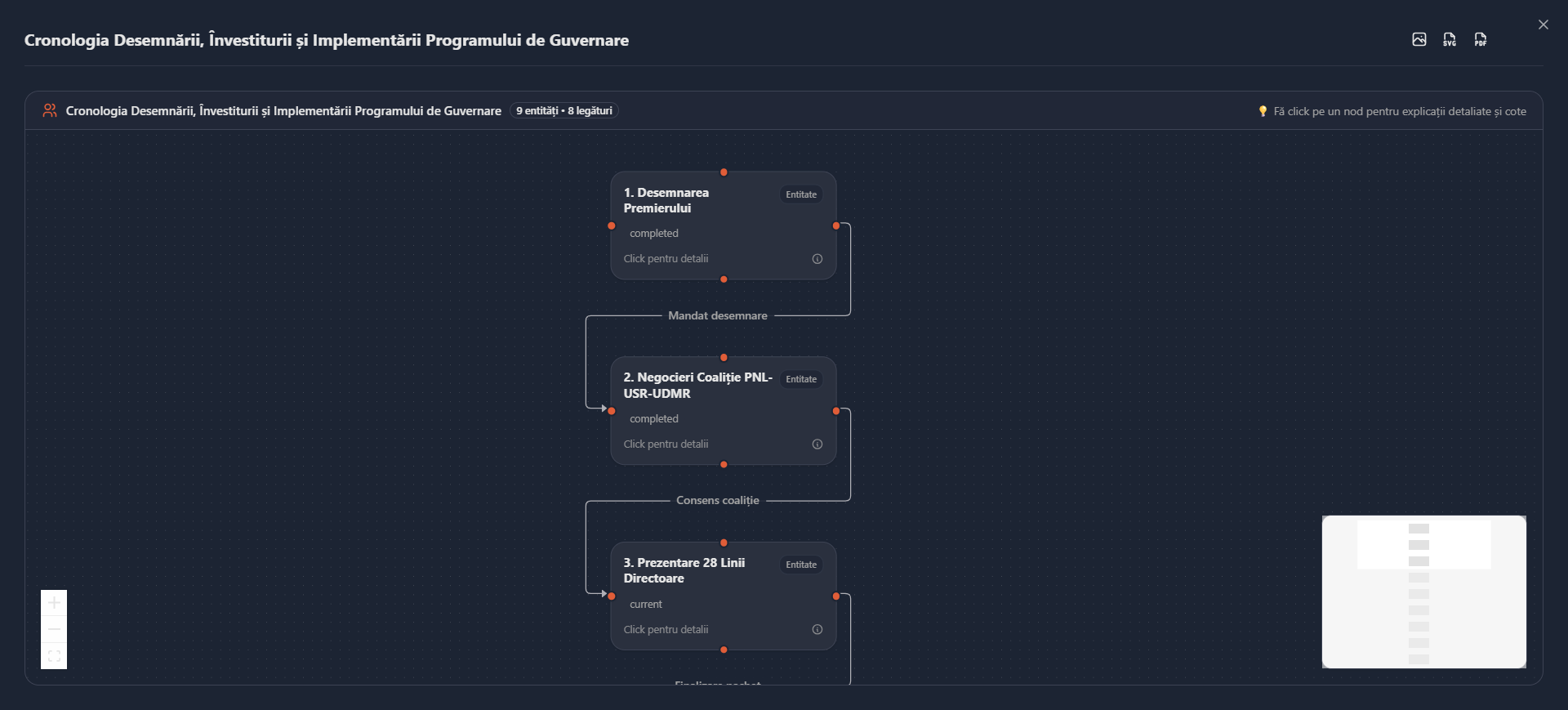Image resolution: width=1568 pixels, height=710 pixels.
Task: Click 'Click pentru detalii' on Desemnarea Premierului
Action: (x=666, y=259)
